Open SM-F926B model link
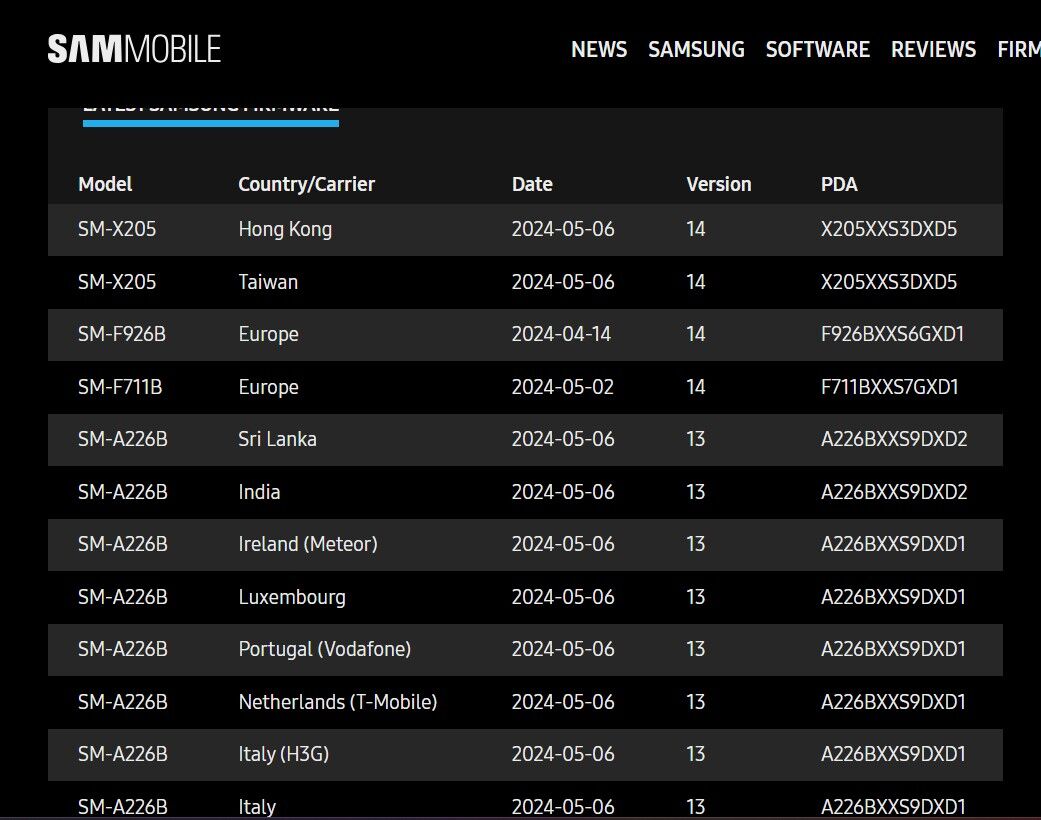The height and width of the screenshot is (820, 1041). click(x=121, y=334)
